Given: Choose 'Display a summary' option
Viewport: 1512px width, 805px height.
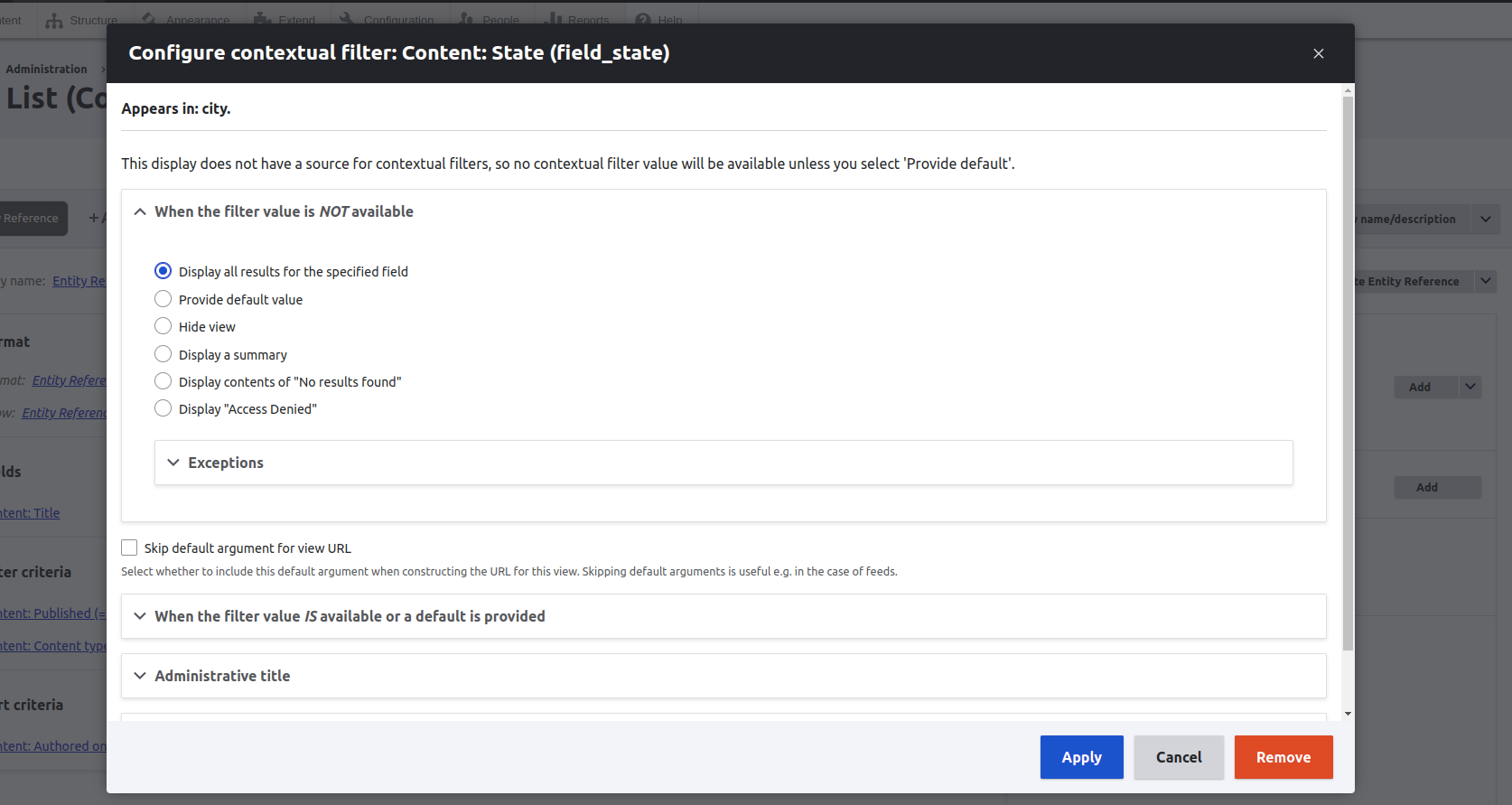Looking at the screenshot, I should click(x=163, y=354).
